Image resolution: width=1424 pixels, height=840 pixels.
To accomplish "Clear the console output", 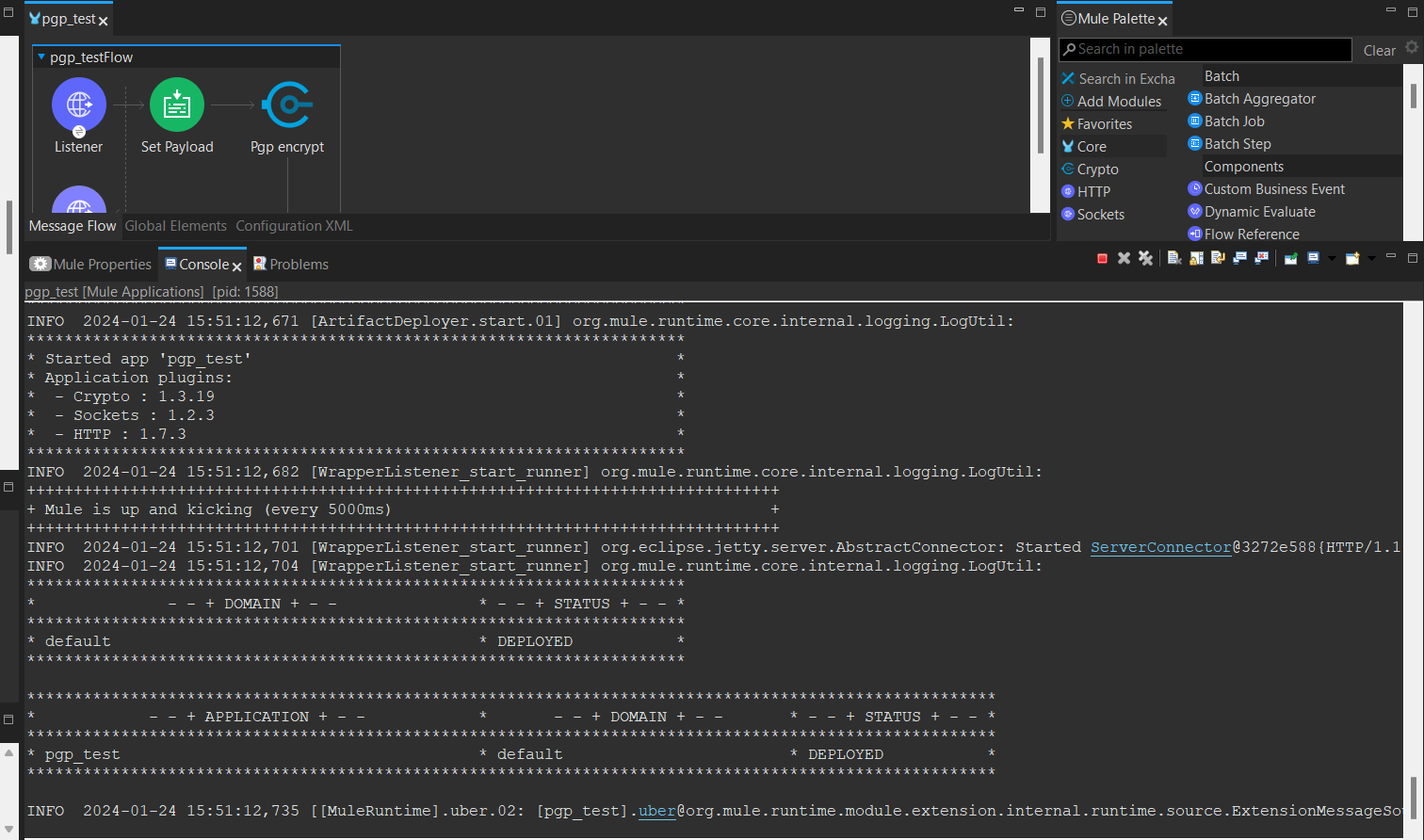I will (x=1174, y=258).
